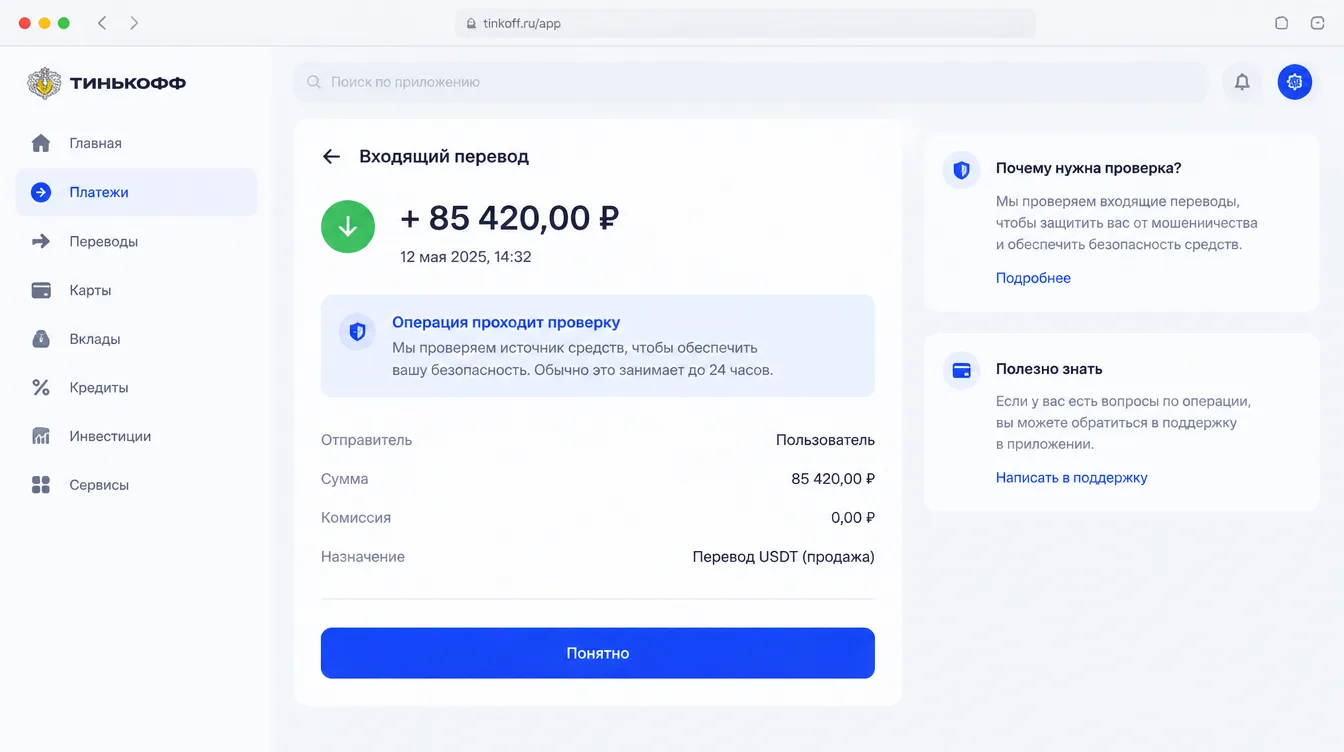Click the tinkoff.ru/app address bar
This screenshot has width=1344, height=752.
746,23
